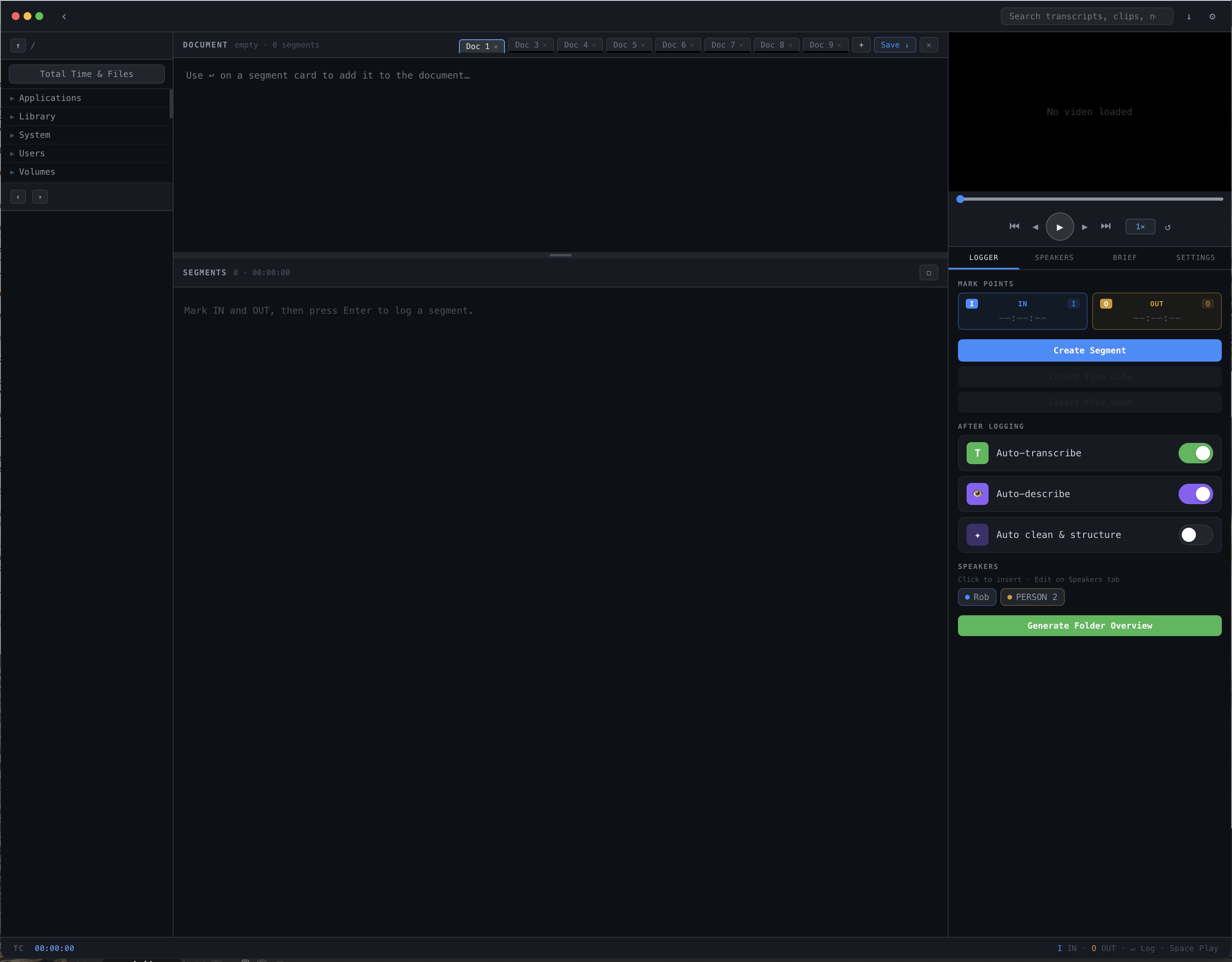Close the document panel with the X button

(929, 45)
